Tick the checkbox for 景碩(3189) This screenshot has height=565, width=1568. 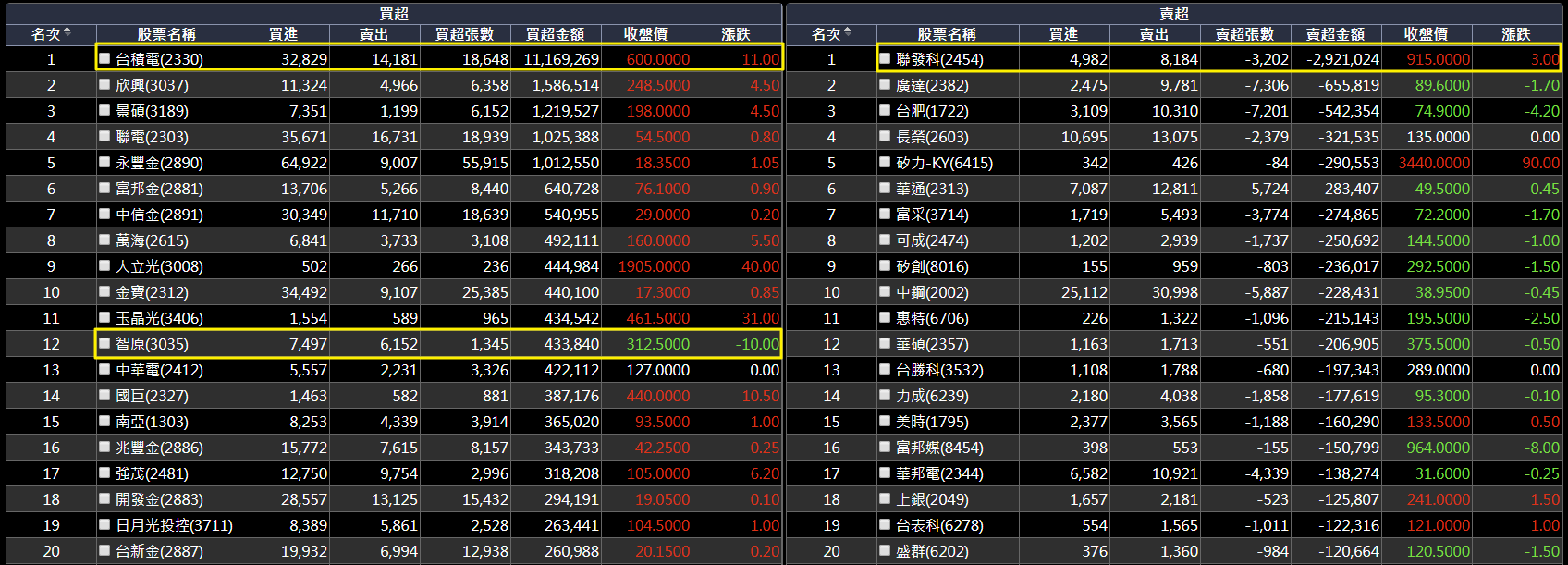(x=104, y=110)
